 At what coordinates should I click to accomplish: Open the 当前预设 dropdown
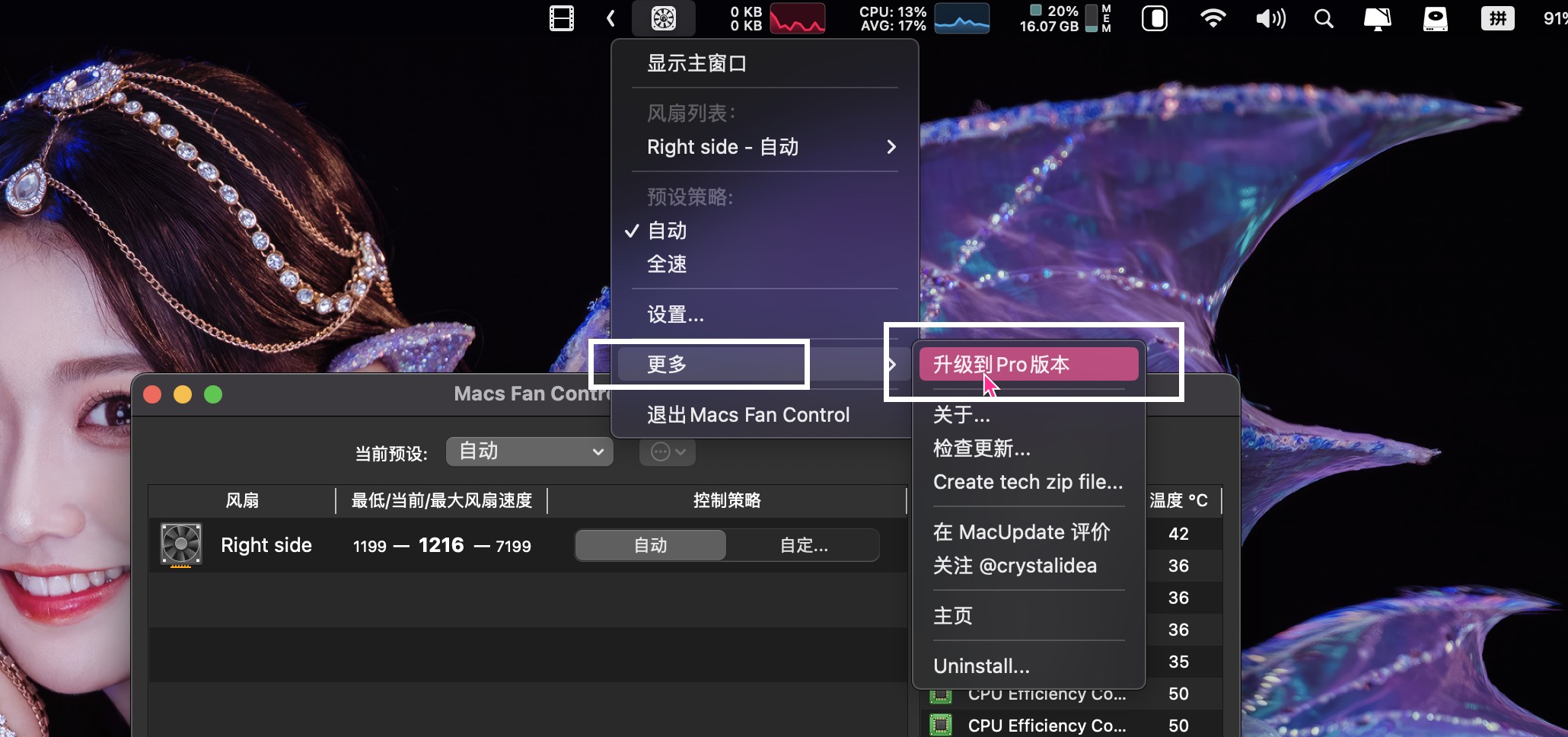(529, 451)
